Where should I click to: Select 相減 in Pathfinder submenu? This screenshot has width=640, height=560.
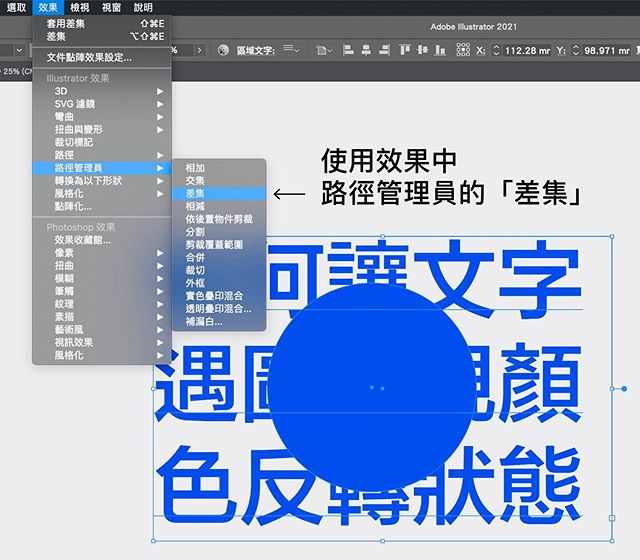[219, 206]
